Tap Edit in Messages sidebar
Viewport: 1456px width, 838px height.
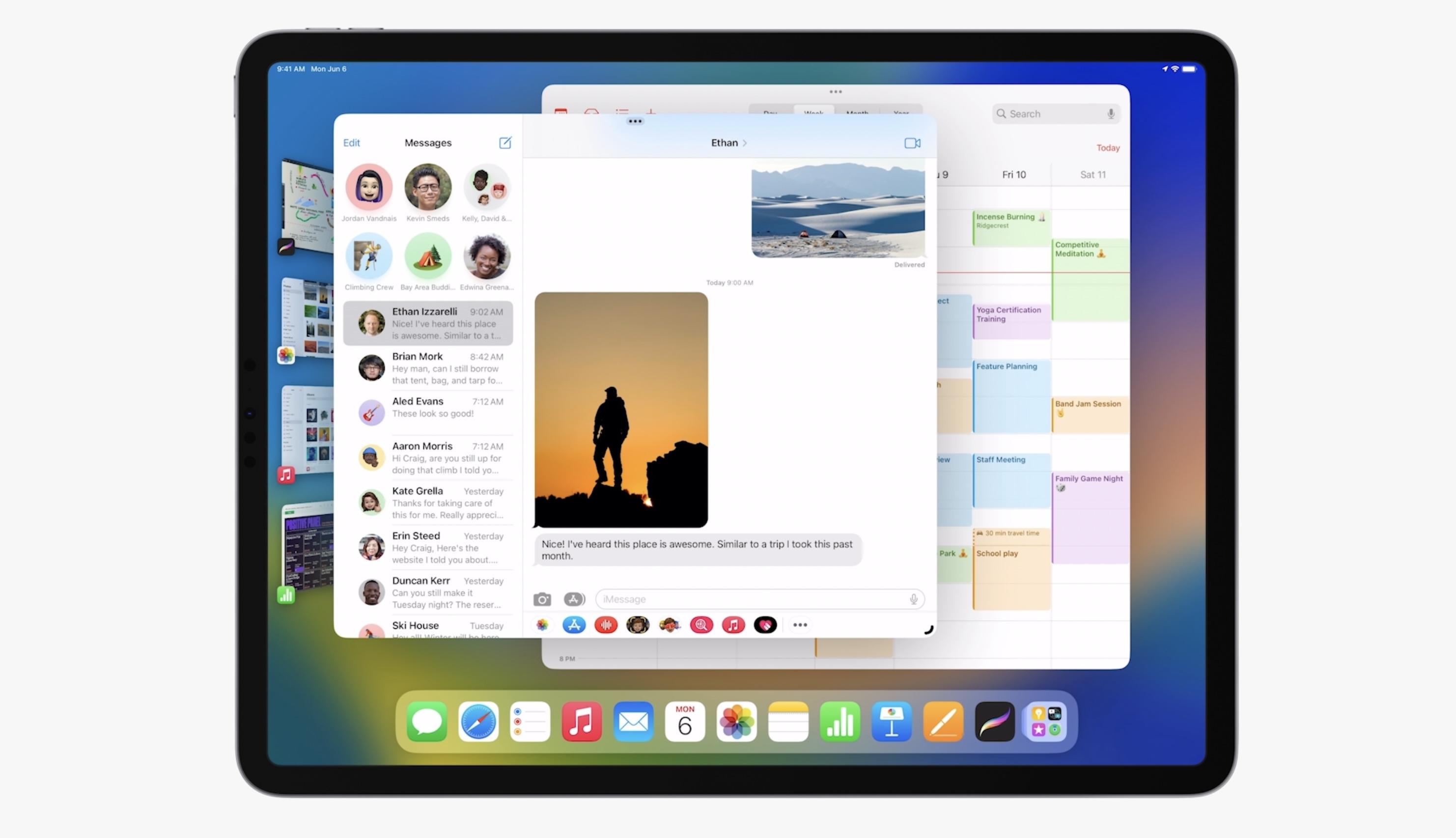coord(351,143)
